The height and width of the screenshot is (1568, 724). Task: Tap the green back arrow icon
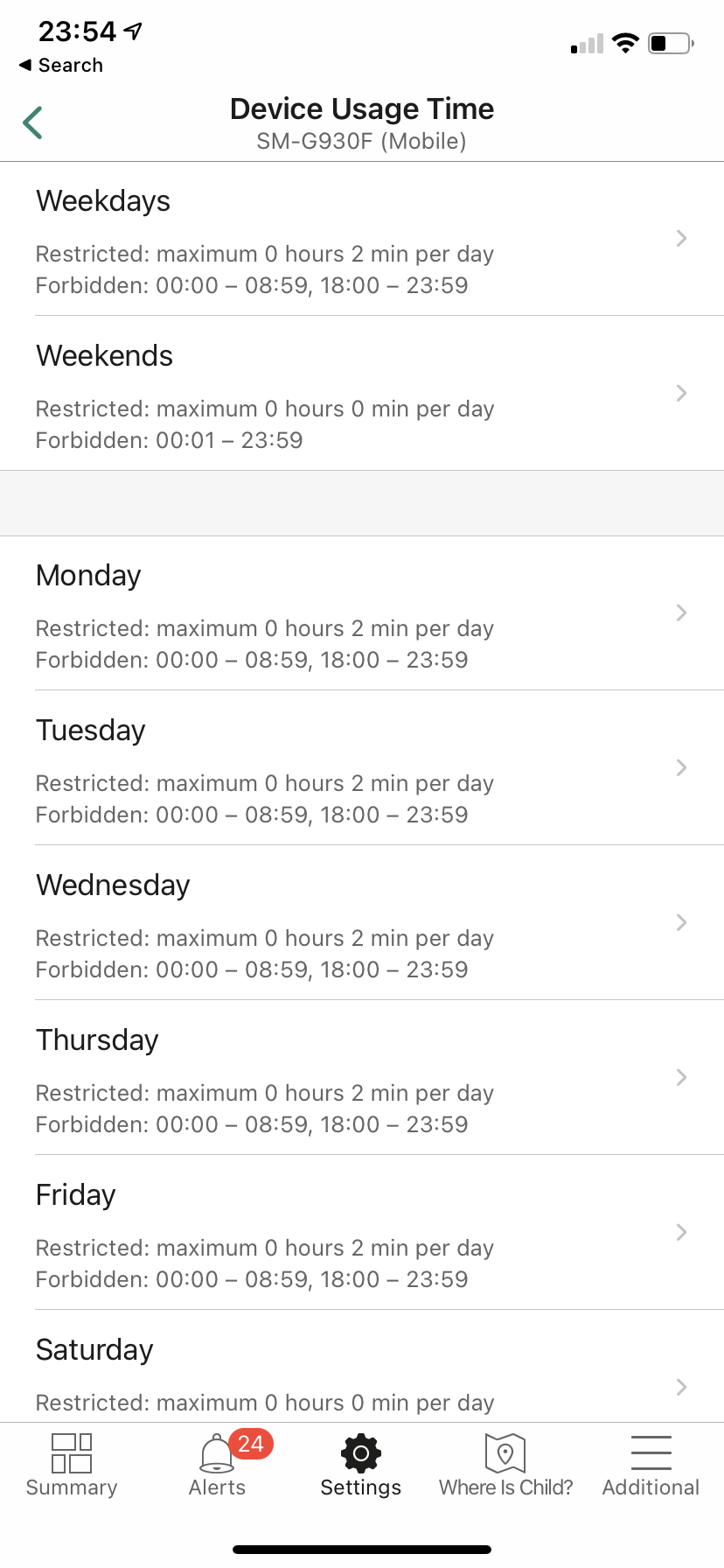(x=33, y=122)
